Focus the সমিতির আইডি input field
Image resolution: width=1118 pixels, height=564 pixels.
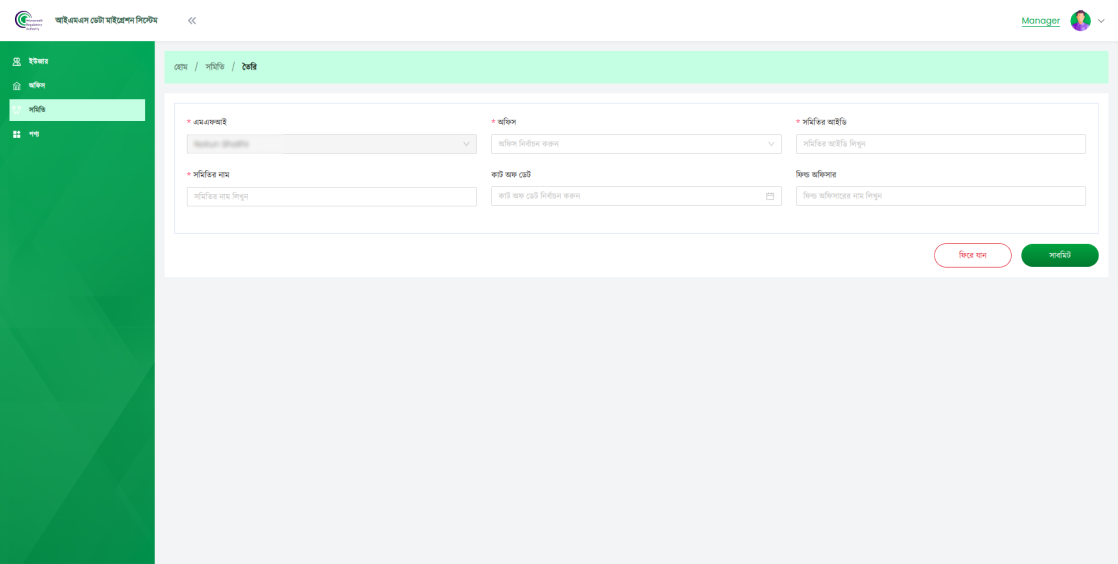(x=940, y=144)
